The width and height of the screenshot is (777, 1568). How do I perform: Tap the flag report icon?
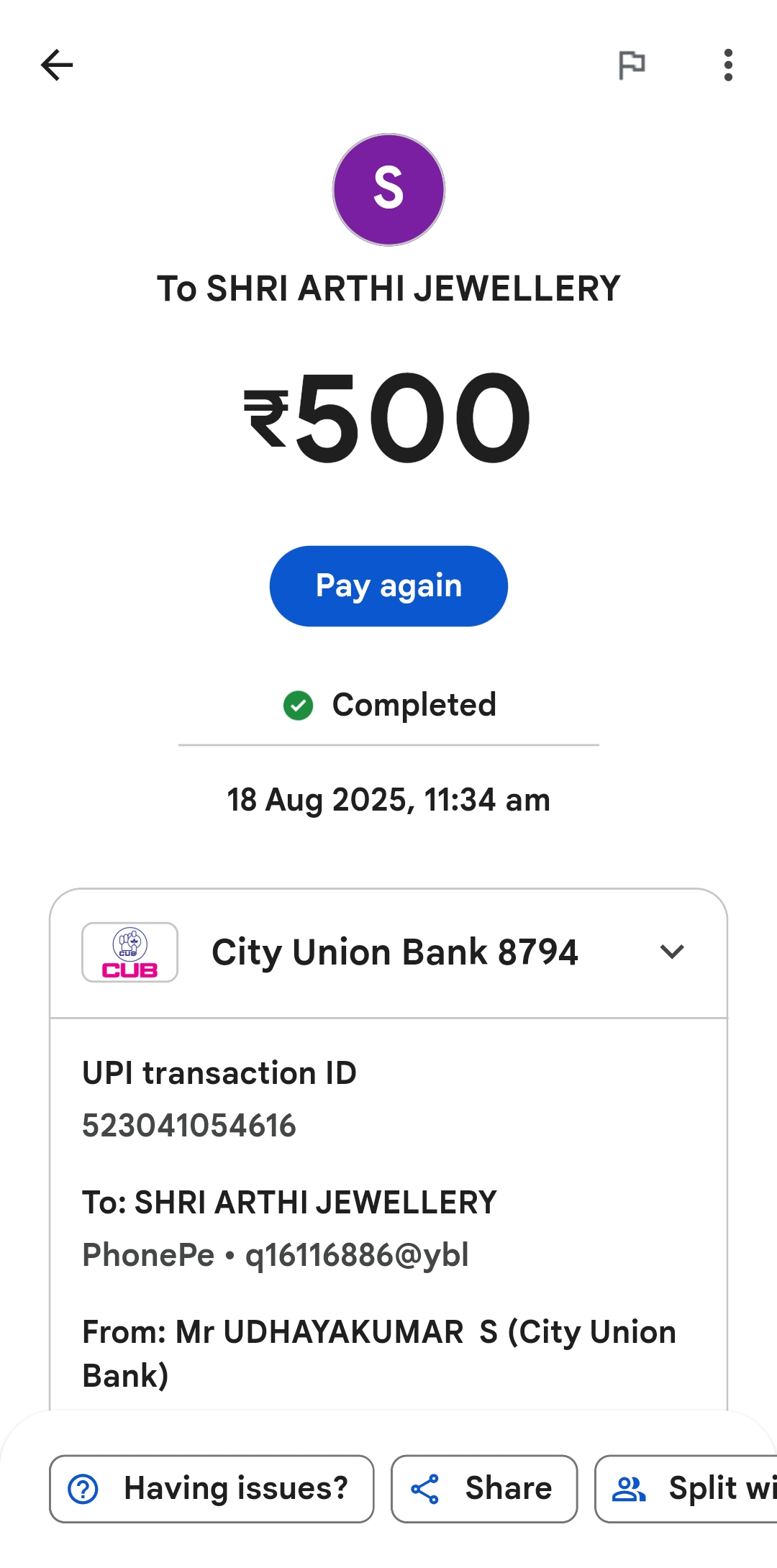[x=632, y=65]
